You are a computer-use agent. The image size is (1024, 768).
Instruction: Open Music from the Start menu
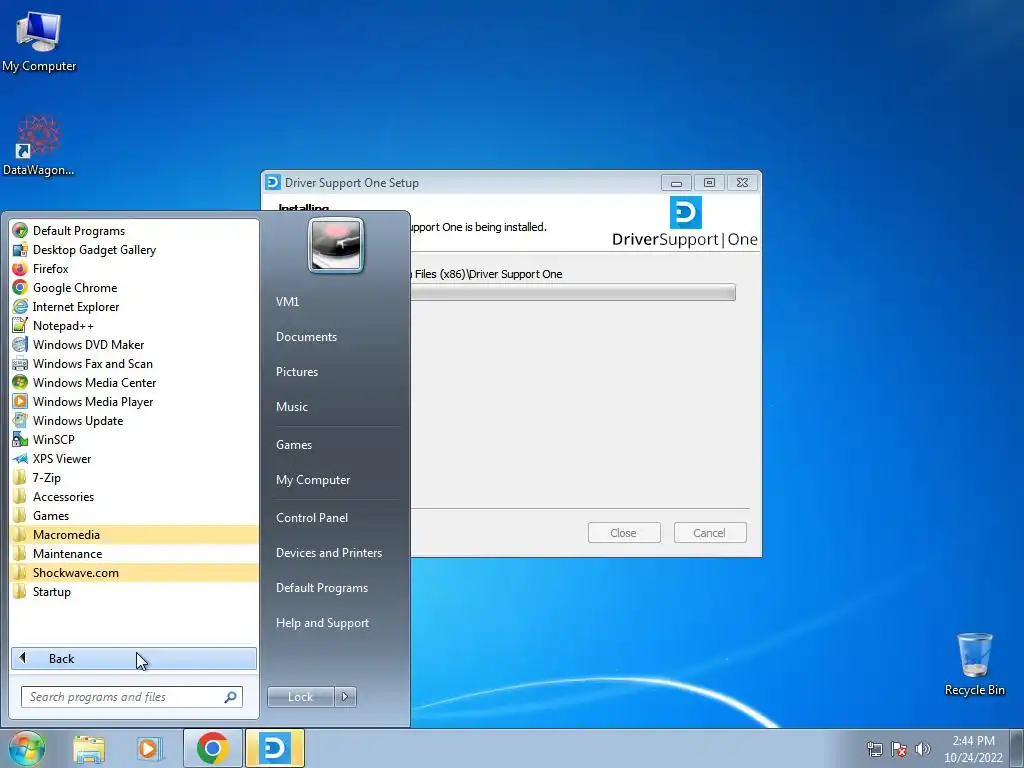click(x=291, y=406)
